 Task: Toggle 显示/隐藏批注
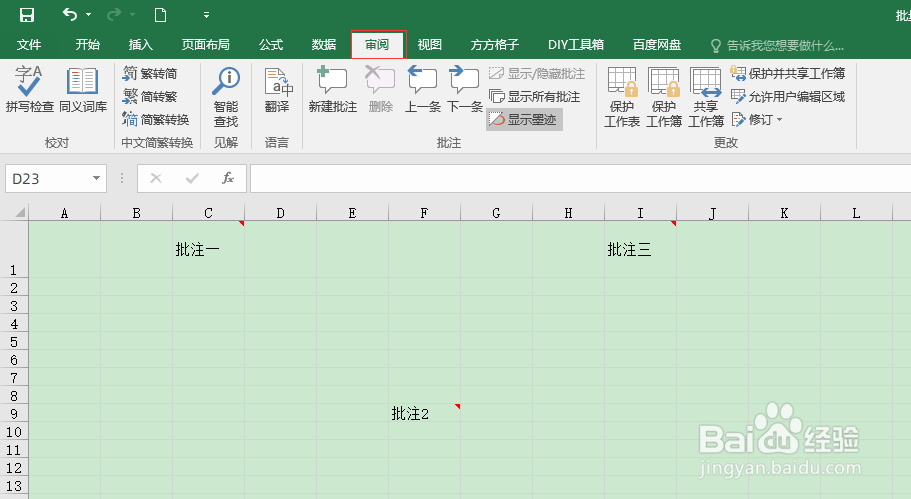537,74
